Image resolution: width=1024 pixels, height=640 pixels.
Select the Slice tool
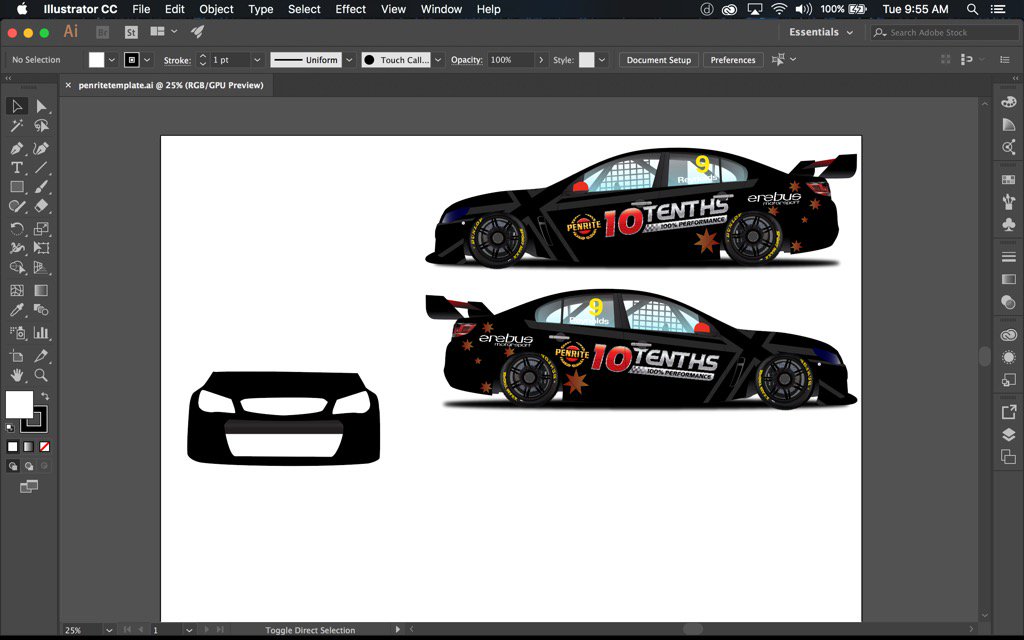(41, 356)
